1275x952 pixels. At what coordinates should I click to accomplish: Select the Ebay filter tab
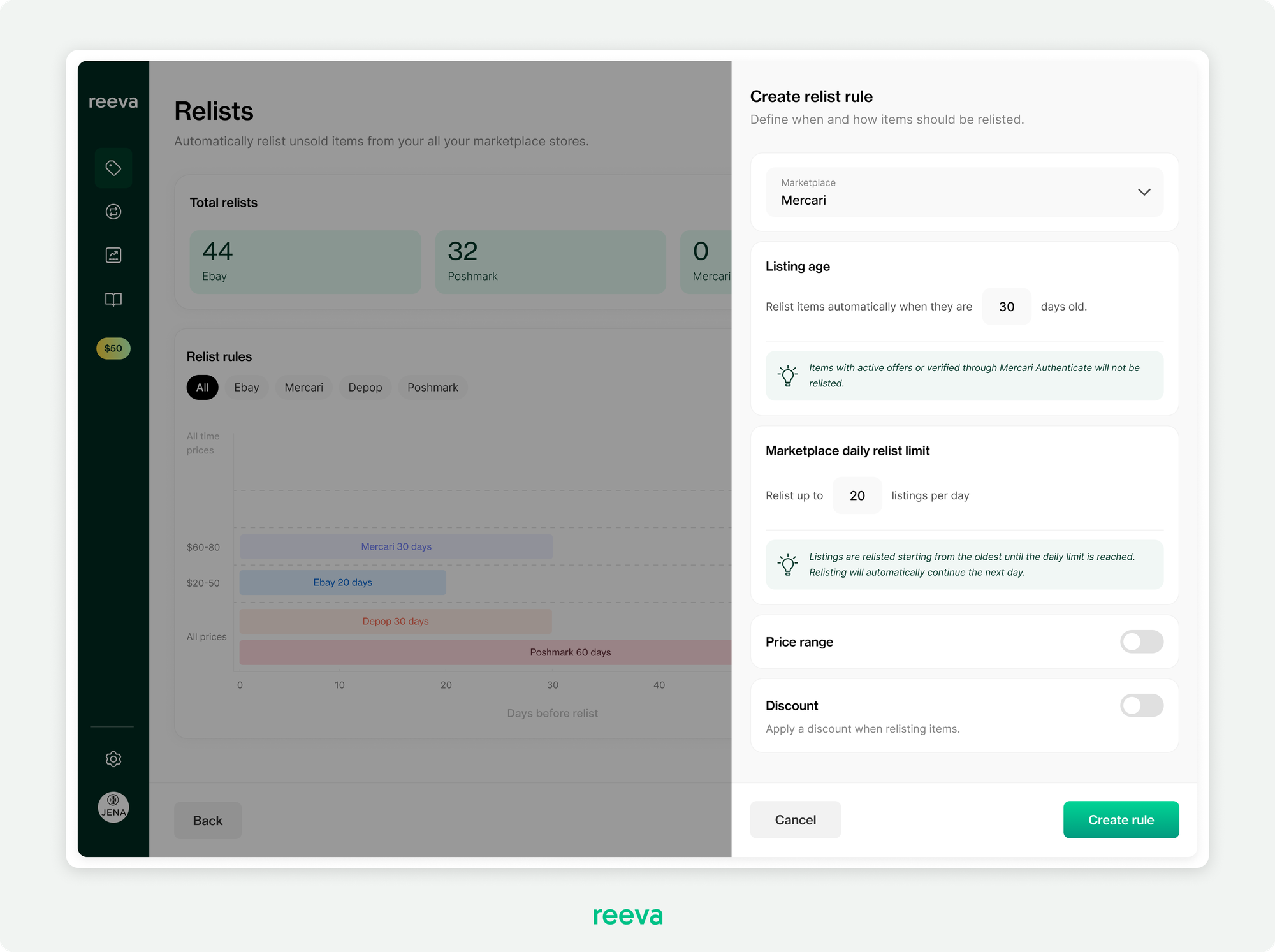coord(247,387)
